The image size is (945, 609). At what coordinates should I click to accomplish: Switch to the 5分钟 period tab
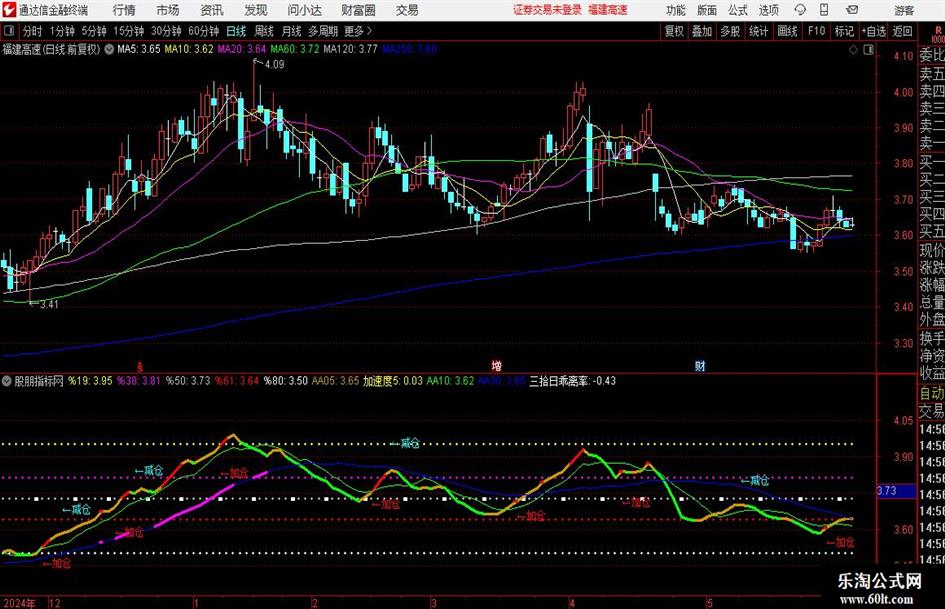(x=93, y=31)
